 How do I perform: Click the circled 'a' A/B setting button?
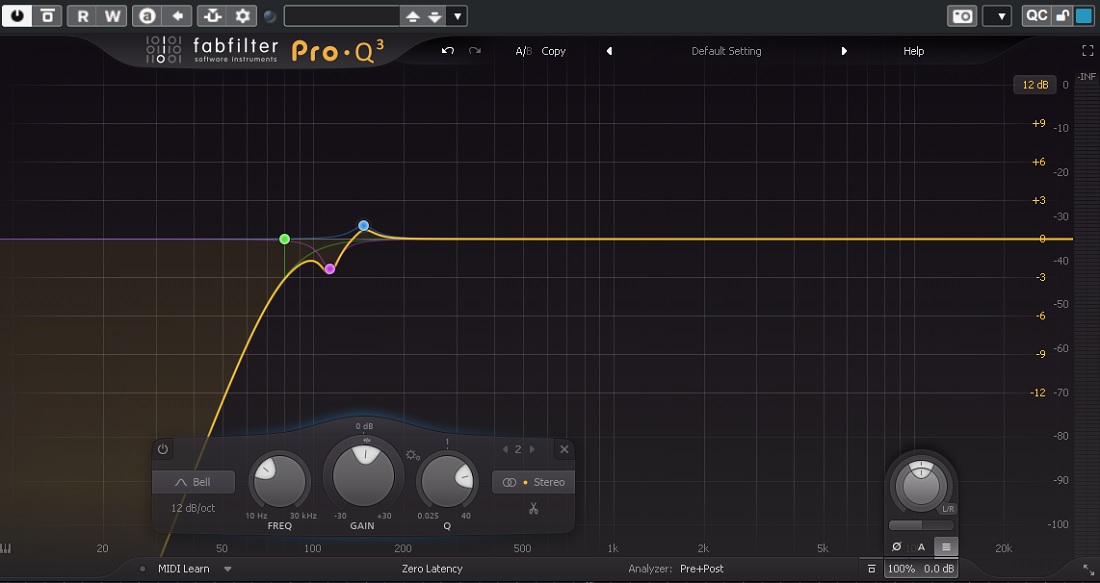click(147, 15)
